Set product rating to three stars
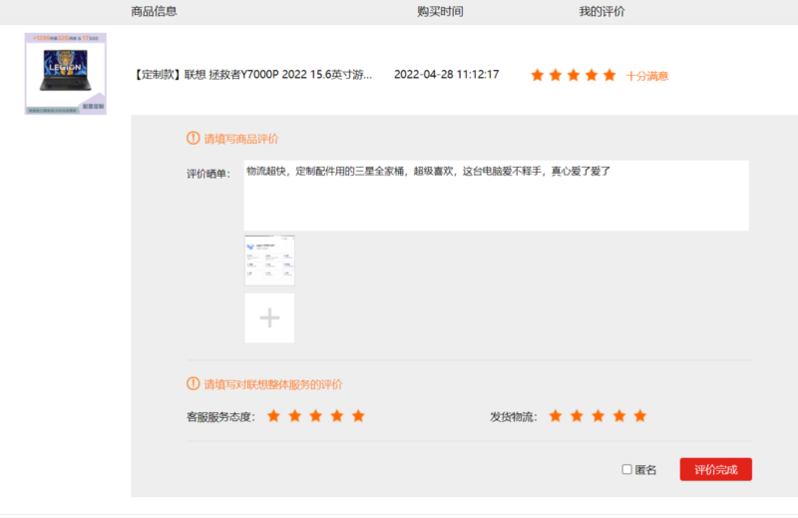 click(574, 75)
